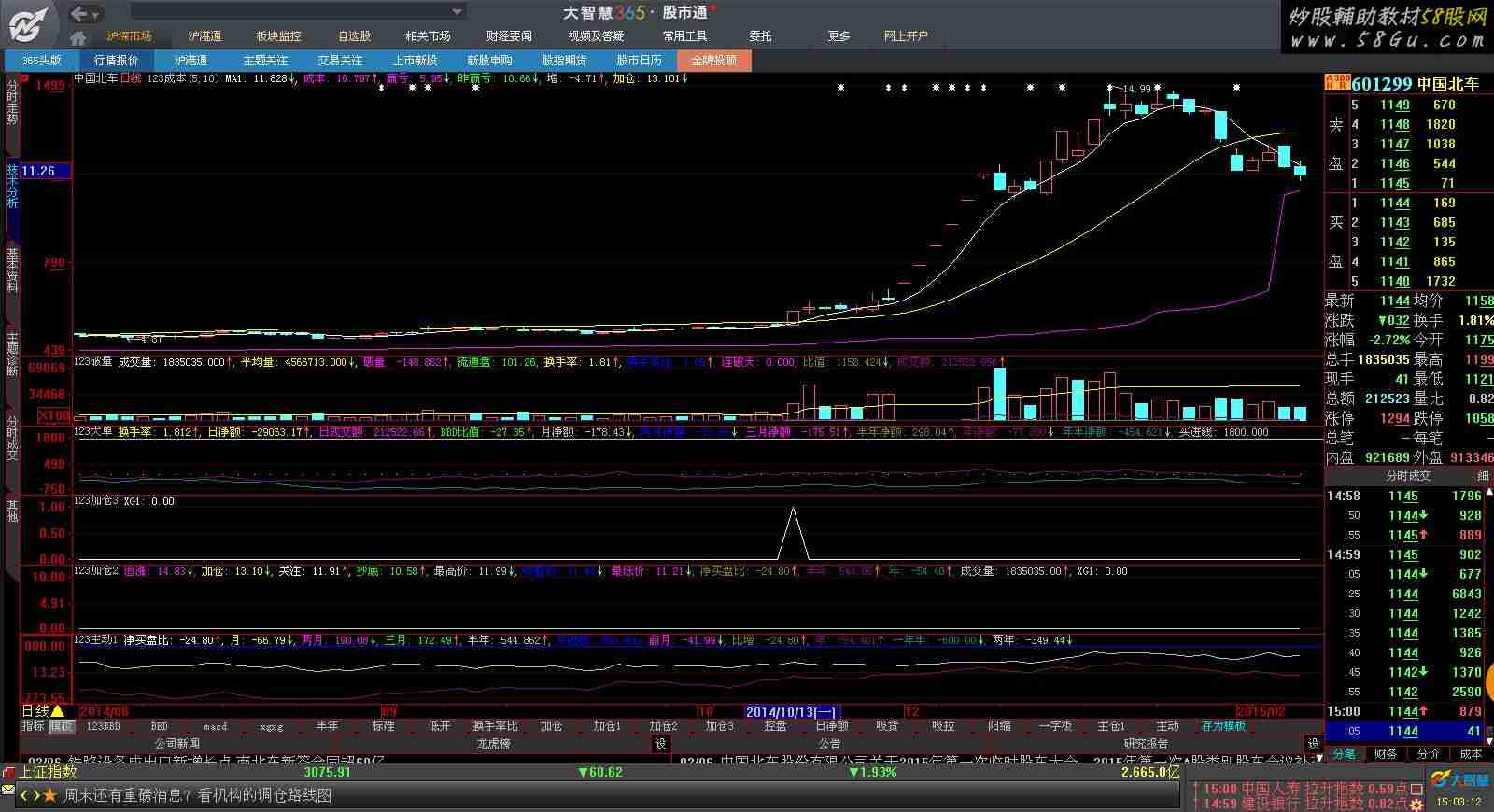Open the 周末还有重磅消息 ticker headline

coord(197,796)
